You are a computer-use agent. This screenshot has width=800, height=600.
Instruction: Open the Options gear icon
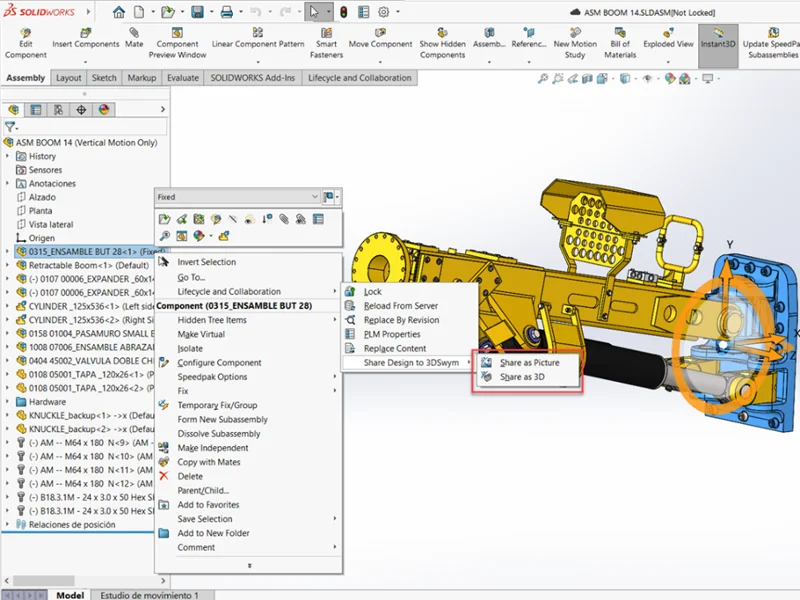click(x=384, y=13)
